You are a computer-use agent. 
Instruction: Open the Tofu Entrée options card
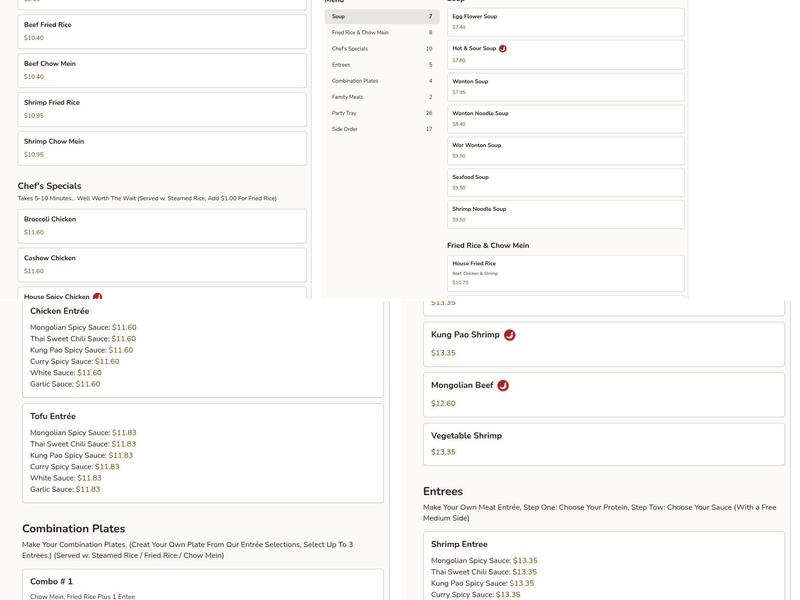tap(203, 453)
